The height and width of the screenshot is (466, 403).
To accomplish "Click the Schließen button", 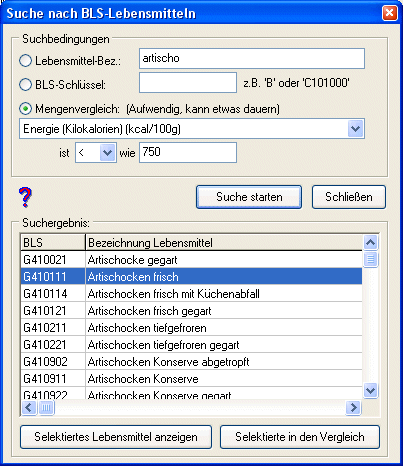I will [349, 197].
